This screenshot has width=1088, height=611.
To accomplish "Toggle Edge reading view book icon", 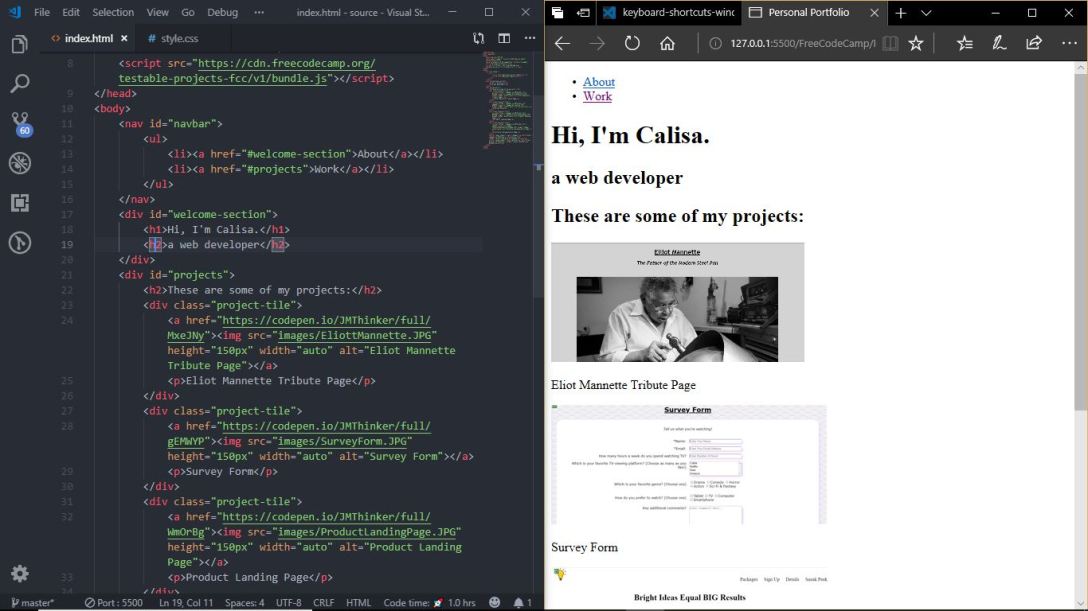I will click(x=889, y=44).
